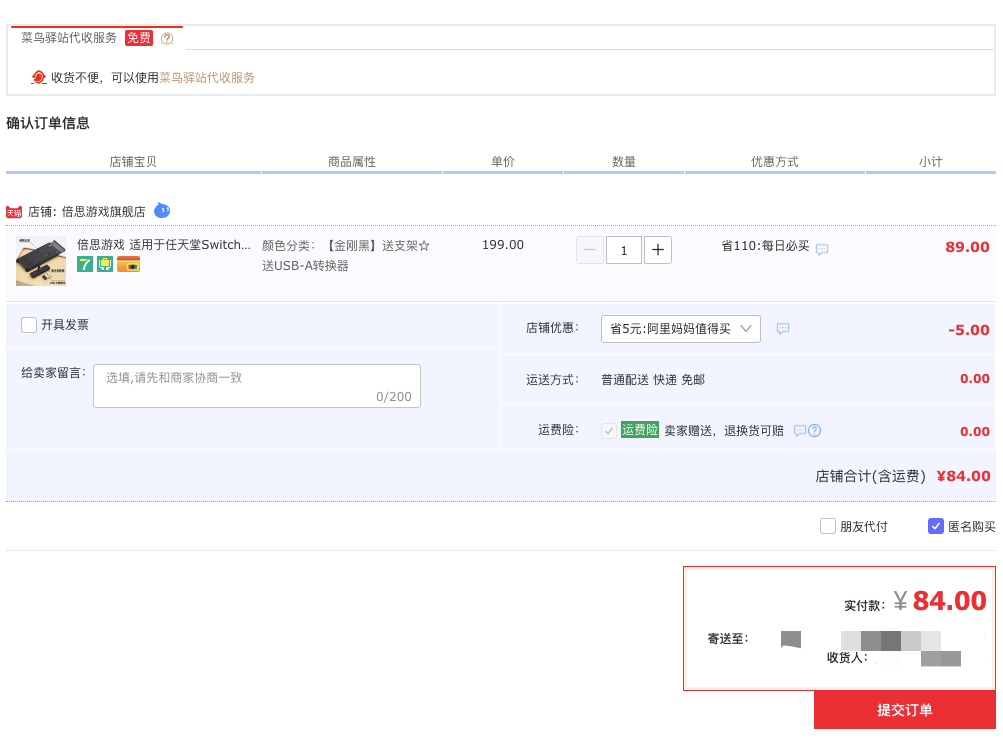
Task: Submit the order with 提交订单
Action: point(904,710)
